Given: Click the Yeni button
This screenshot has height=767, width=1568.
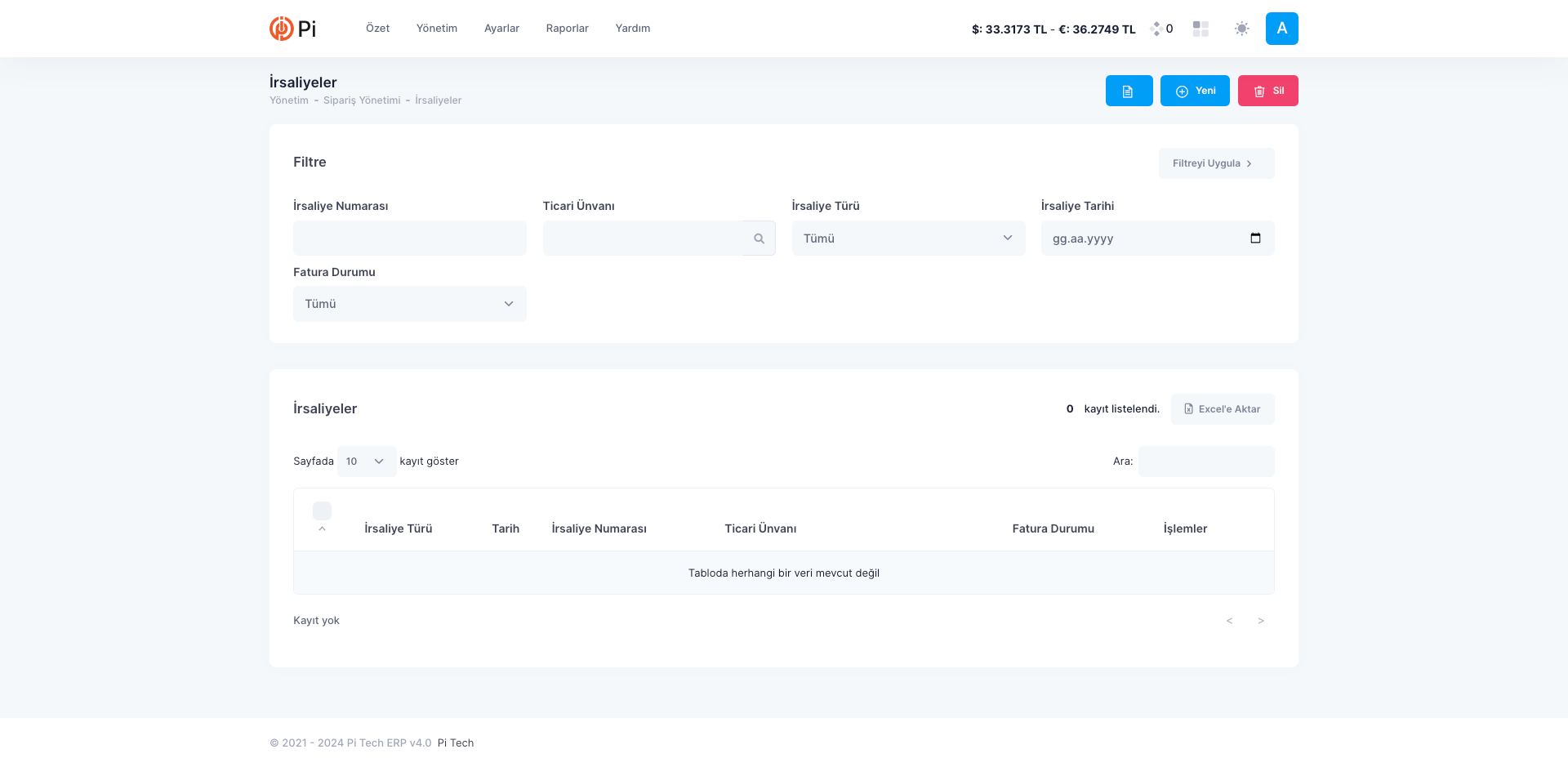Looking at the screenshot, I should click(x=1195, y=91).
